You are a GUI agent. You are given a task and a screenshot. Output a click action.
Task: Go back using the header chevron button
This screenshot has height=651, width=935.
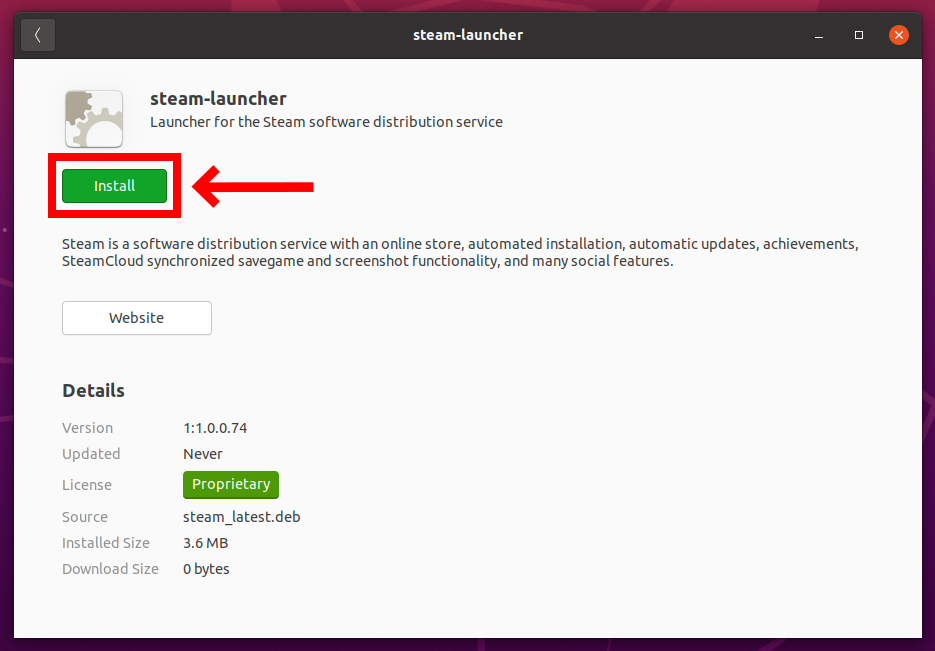(38, 35)
